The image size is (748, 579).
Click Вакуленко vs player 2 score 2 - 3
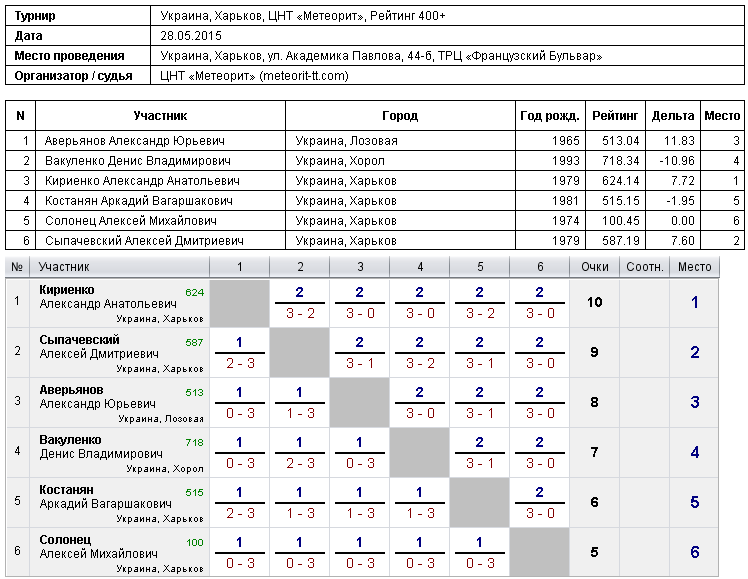tap(300, 464)
